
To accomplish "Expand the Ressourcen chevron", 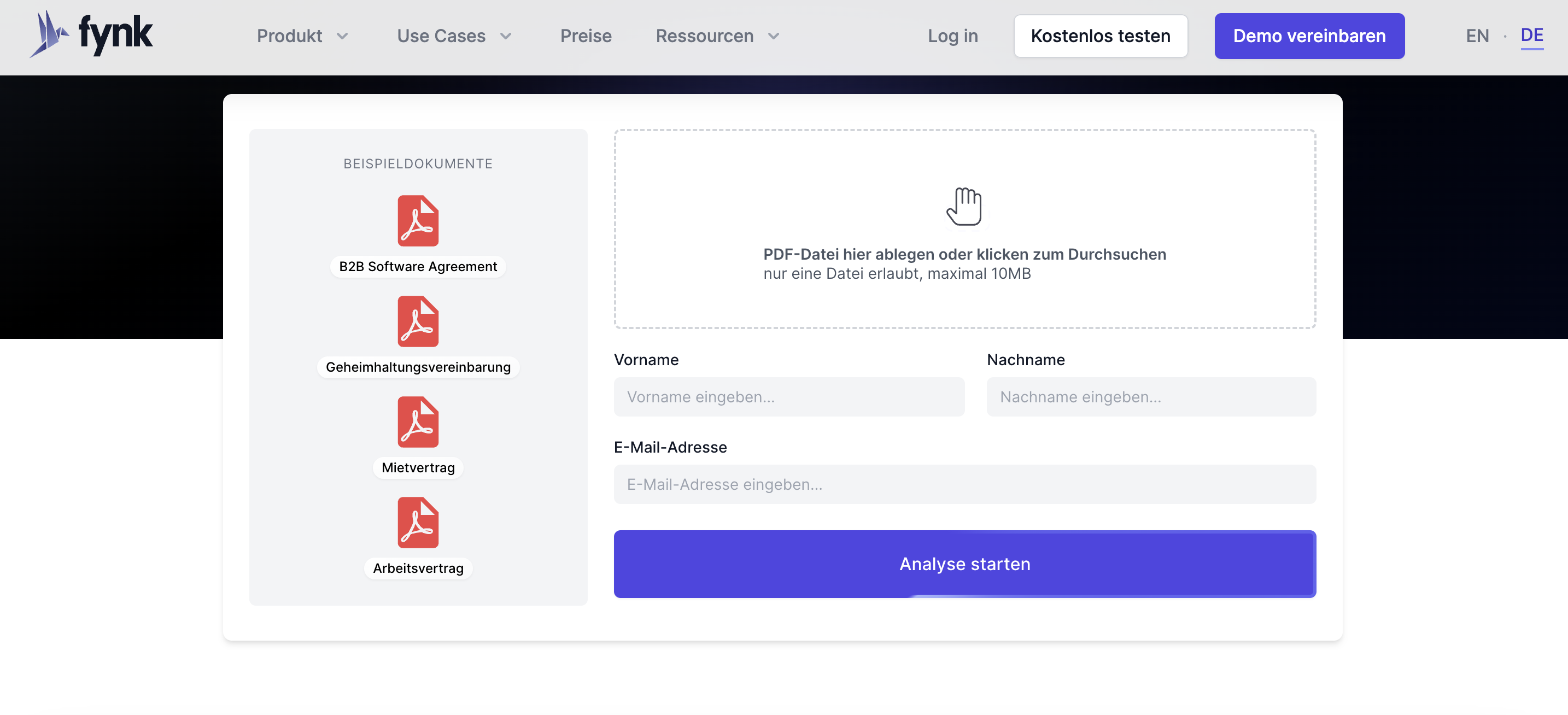I will (x=774, y=37).
